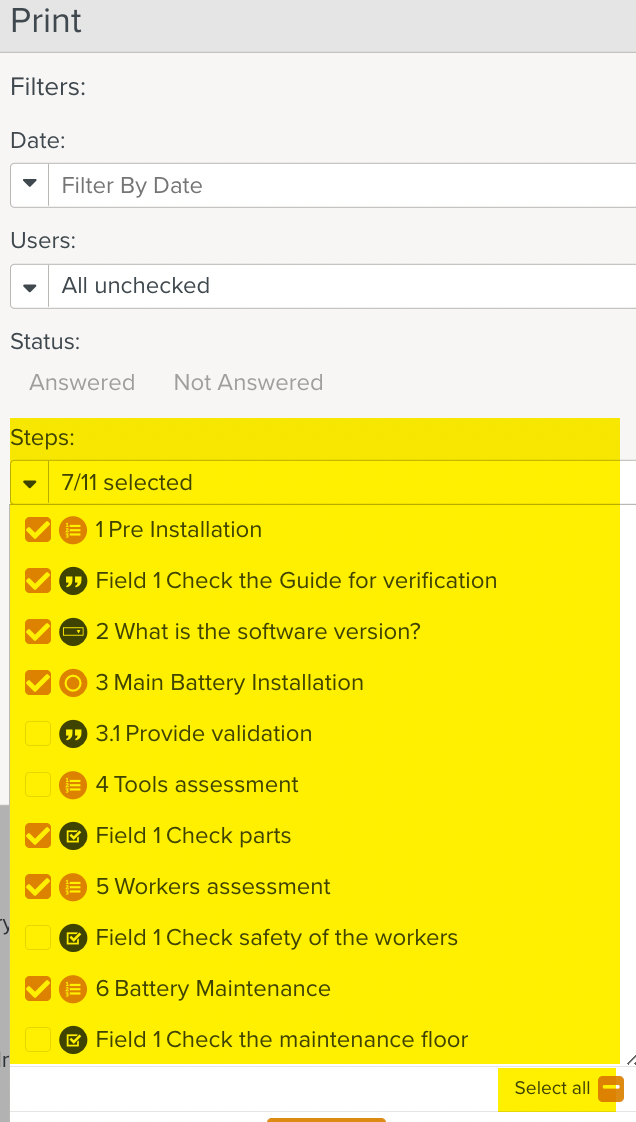636x1122 pixels.
Task: Check the 3.1 Provide validation checkbox
Action: 38,734
